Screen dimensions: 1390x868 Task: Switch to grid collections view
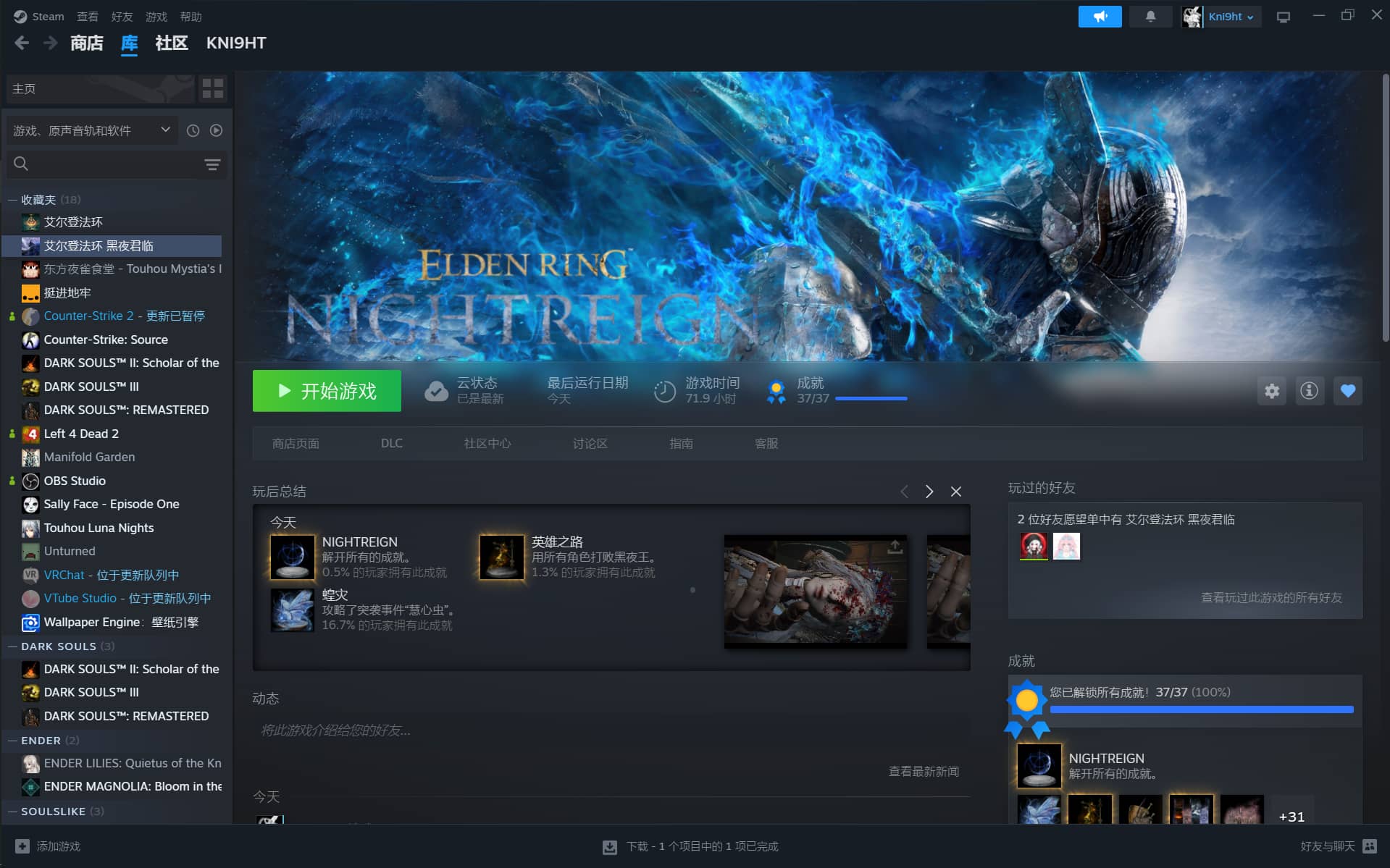tap(213, 89)
